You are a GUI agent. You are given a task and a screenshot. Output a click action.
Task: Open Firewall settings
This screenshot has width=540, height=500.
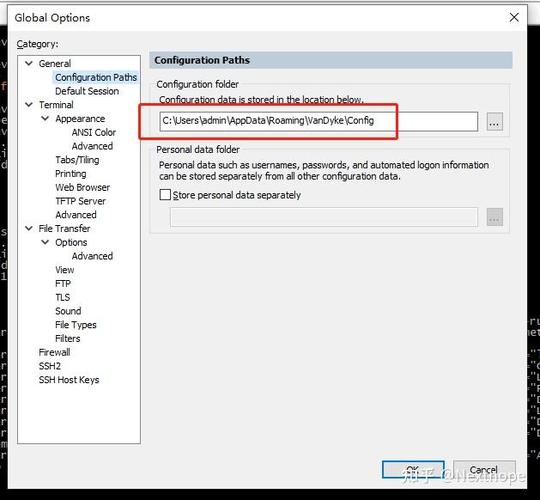(x=54, y=352)
